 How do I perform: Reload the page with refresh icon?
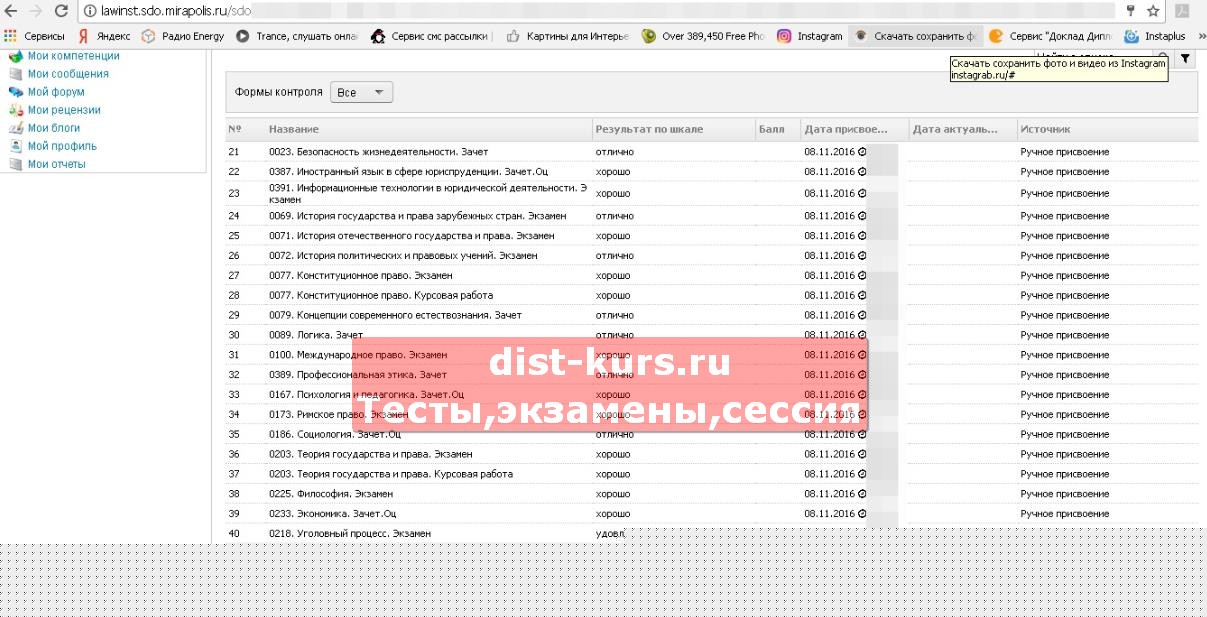pyautogui.click(x=61, y=11)
